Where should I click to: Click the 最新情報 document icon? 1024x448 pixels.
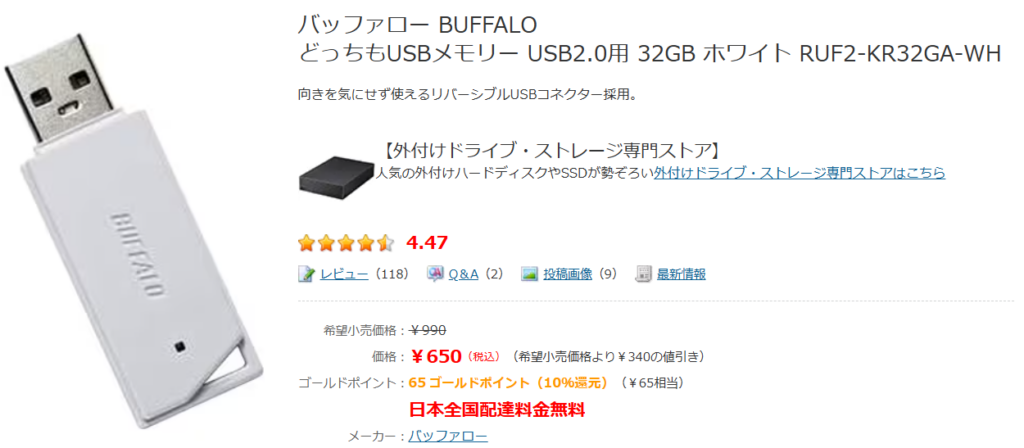coord(644,274)
